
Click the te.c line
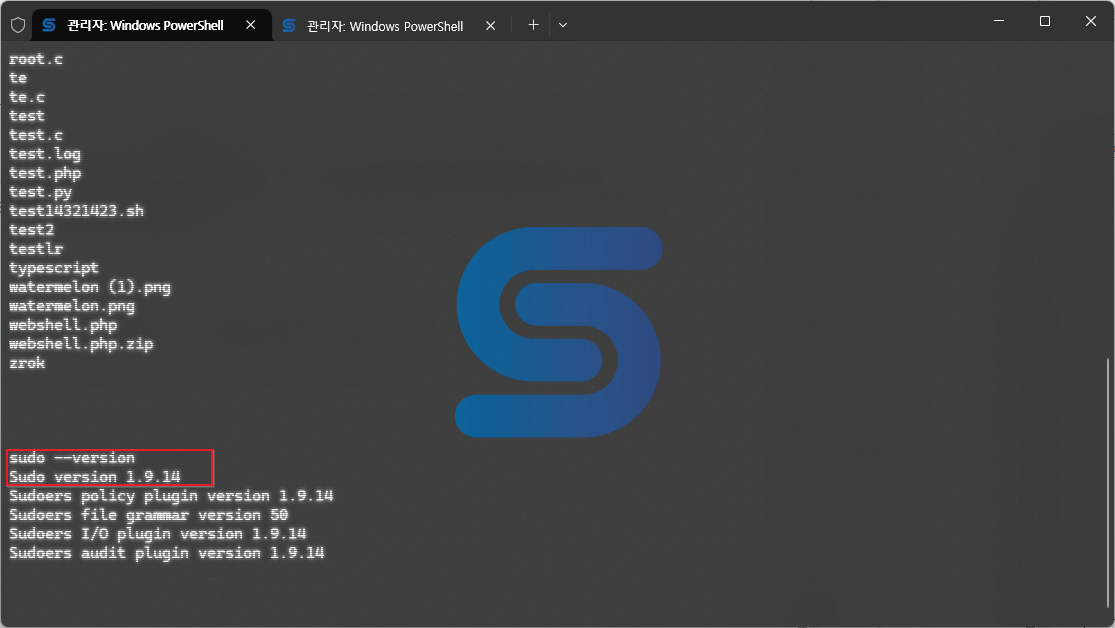click(27, 97)
